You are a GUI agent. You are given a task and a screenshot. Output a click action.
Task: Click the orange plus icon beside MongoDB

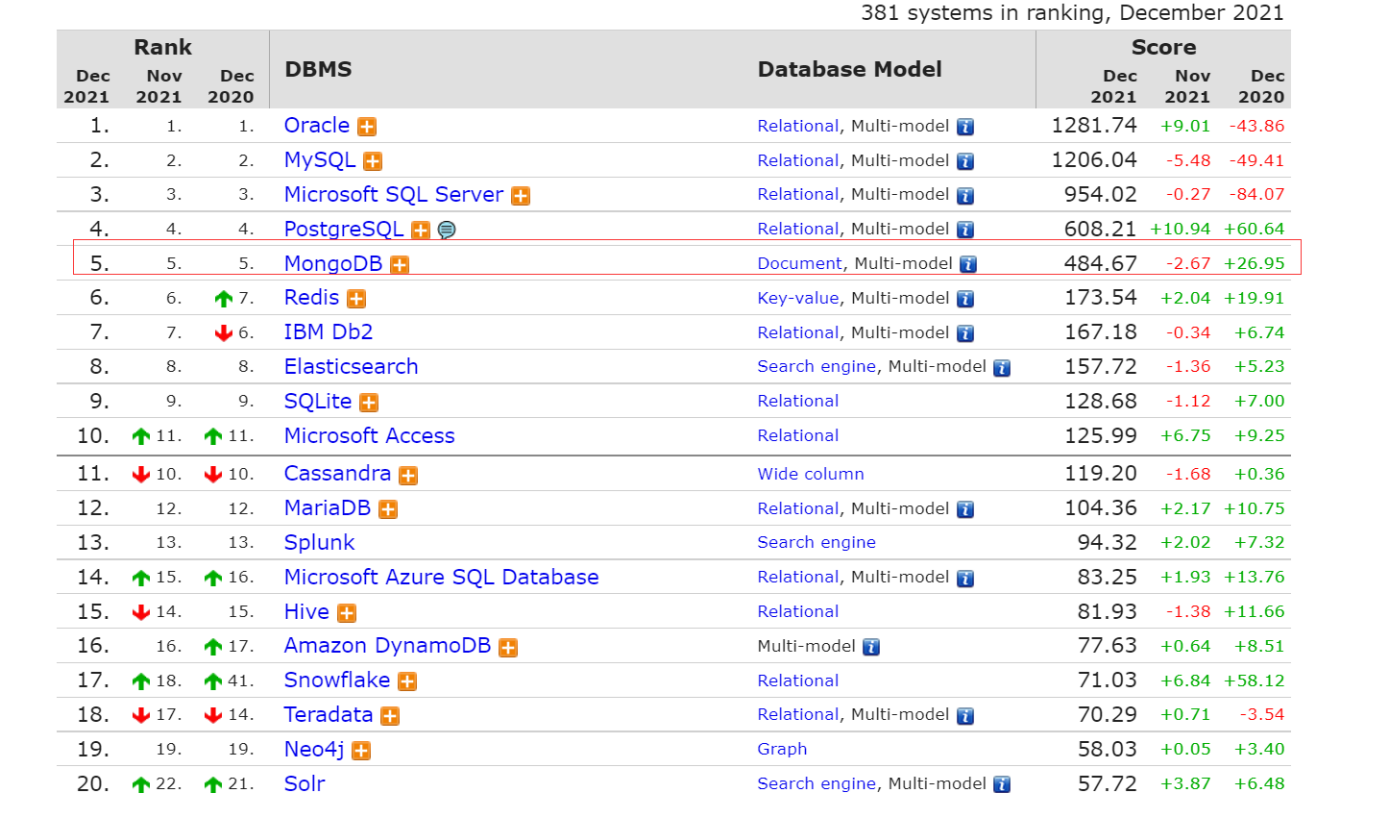[x=399, y=265]
